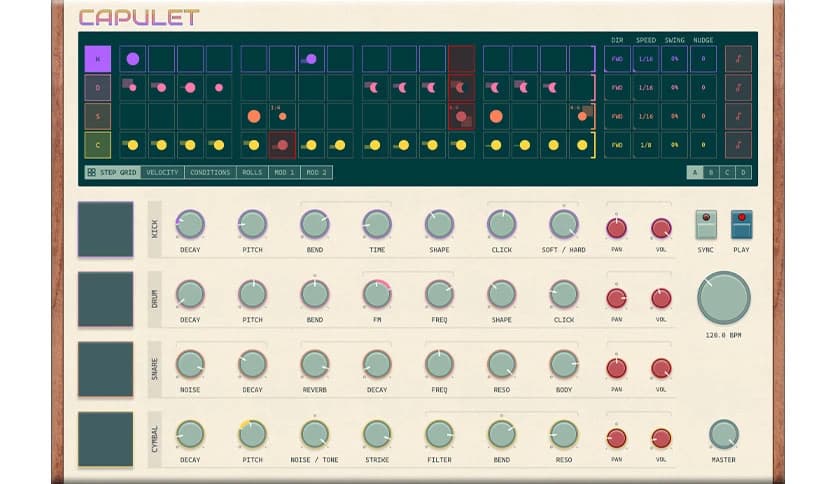Open the CONDITIONS tab

(x=210, y=172)
